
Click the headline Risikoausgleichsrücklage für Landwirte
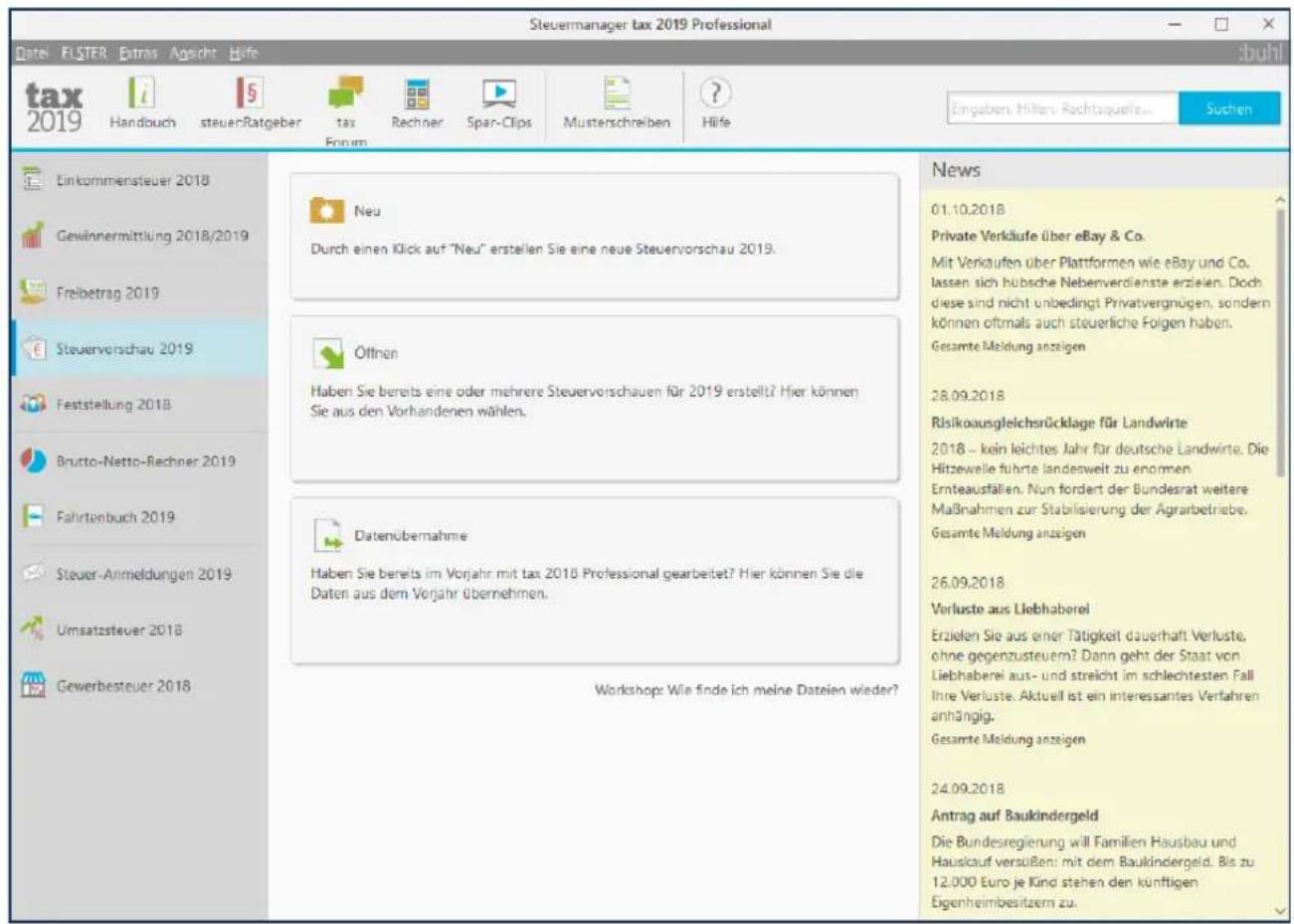(1059, 423)
